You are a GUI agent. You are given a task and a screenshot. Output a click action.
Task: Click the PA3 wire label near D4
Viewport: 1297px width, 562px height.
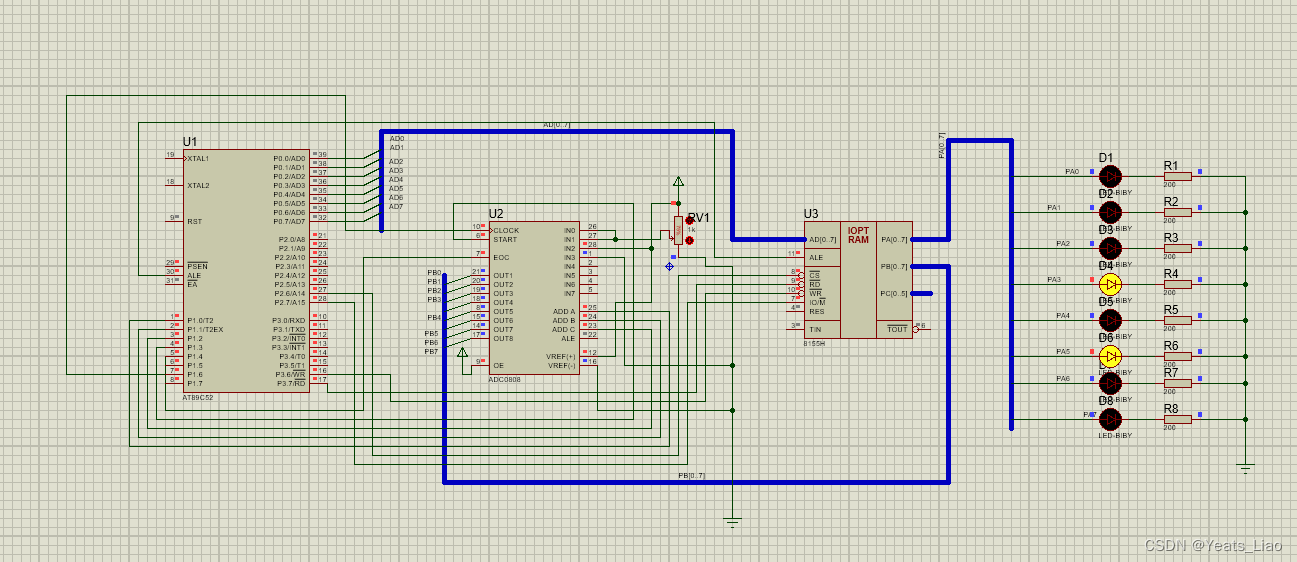click(1054, 280)
